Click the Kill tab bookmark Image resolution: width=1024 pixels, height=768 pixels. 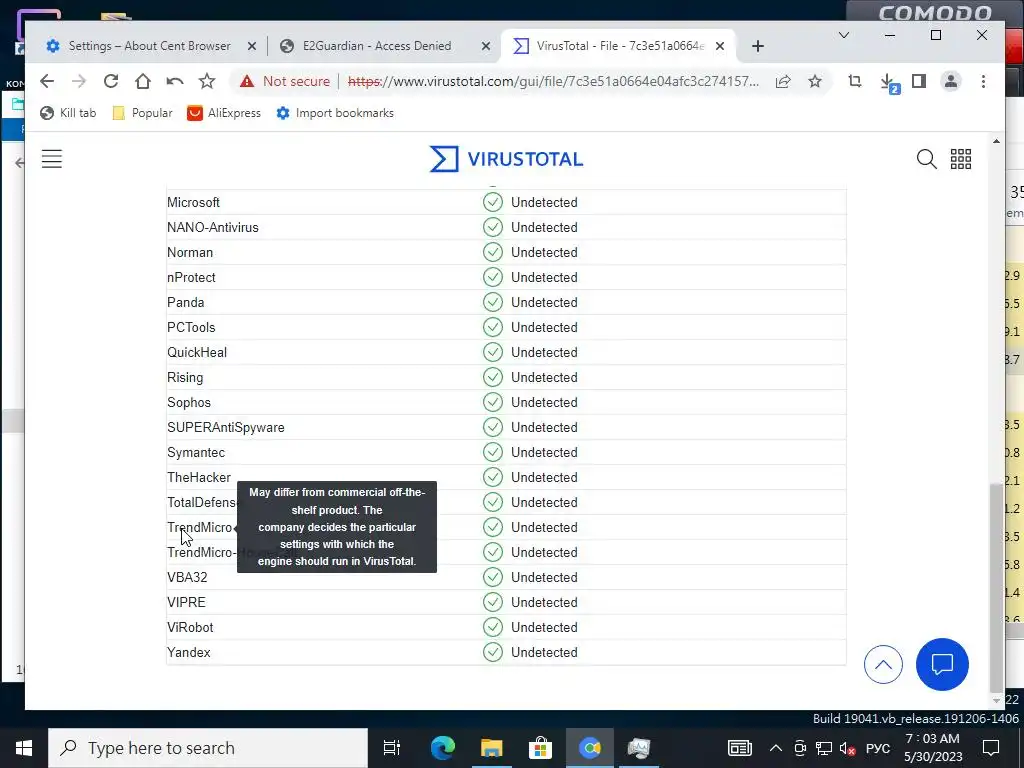click(68, 113)
